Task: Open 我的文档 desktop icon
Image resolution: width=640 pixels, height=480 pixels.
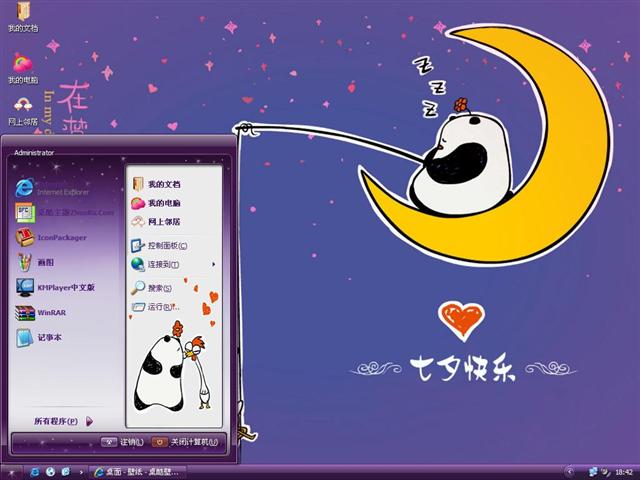Action: coord(23,17)
